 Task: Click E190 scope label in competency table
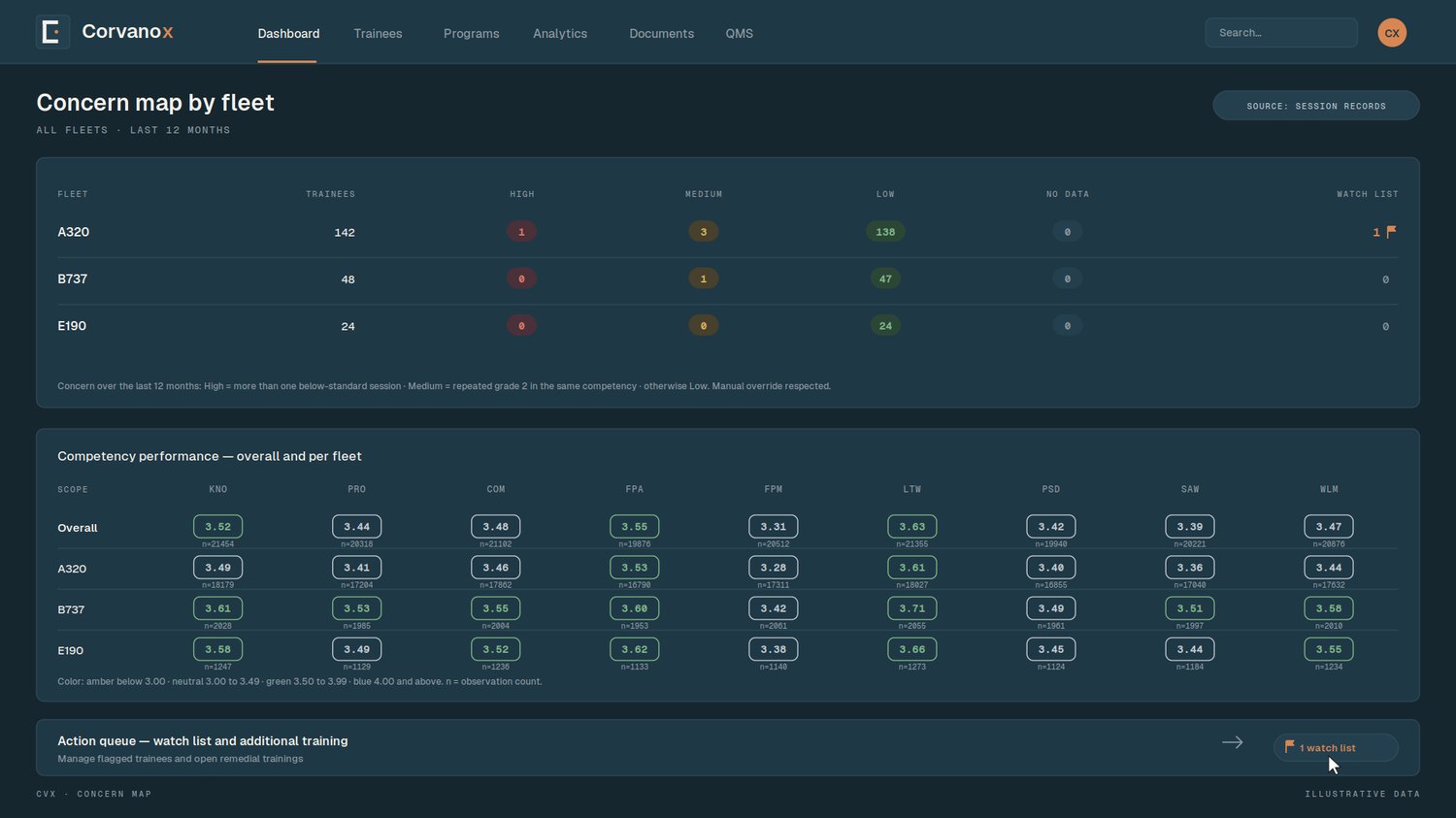(71, 650)
